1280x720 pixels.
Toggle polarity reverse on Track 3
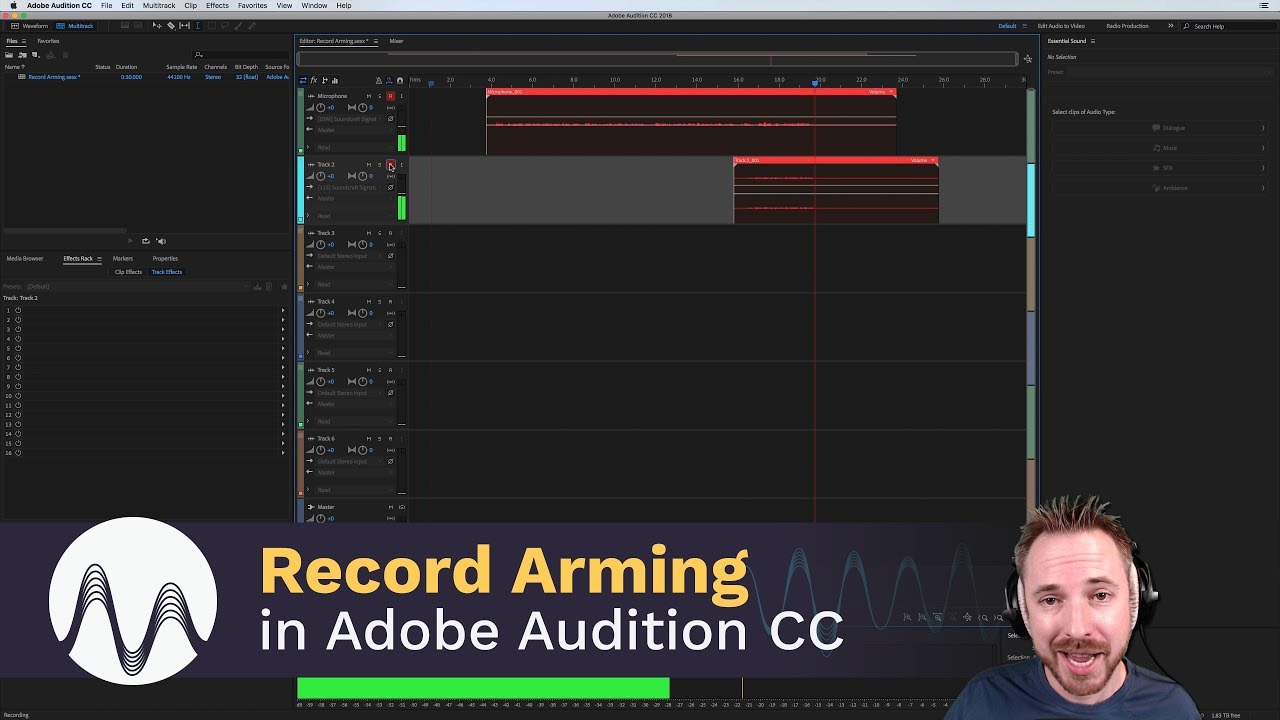(390, 256)
